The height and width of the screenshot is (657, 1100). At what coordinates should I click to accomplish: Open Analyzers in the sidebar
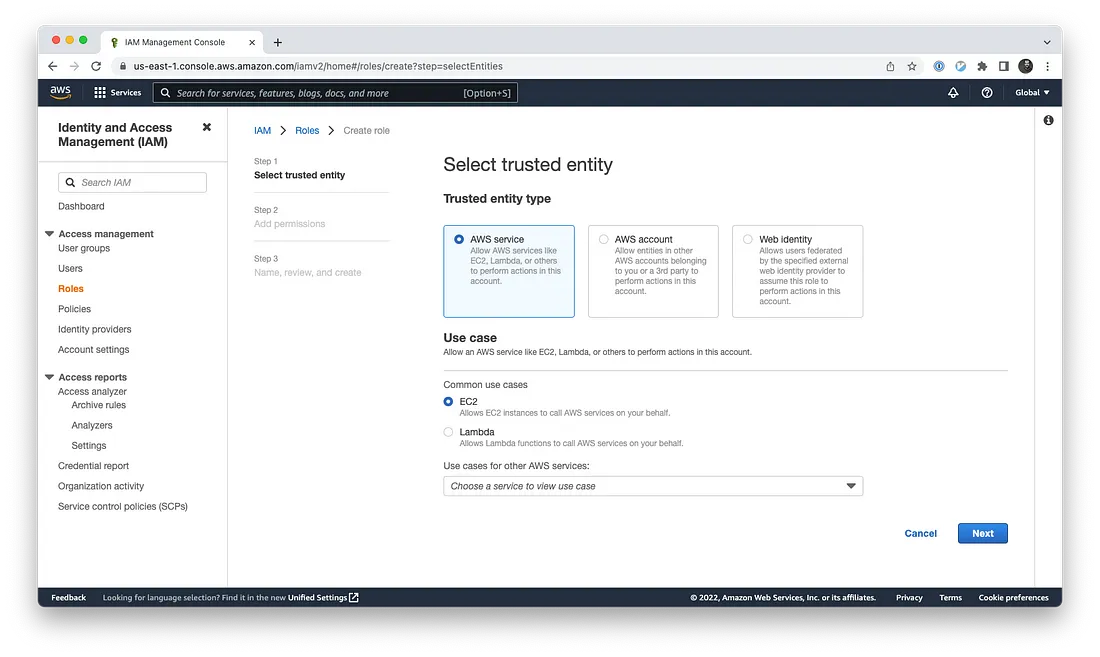pyautogui.click(x=92, y=426)
